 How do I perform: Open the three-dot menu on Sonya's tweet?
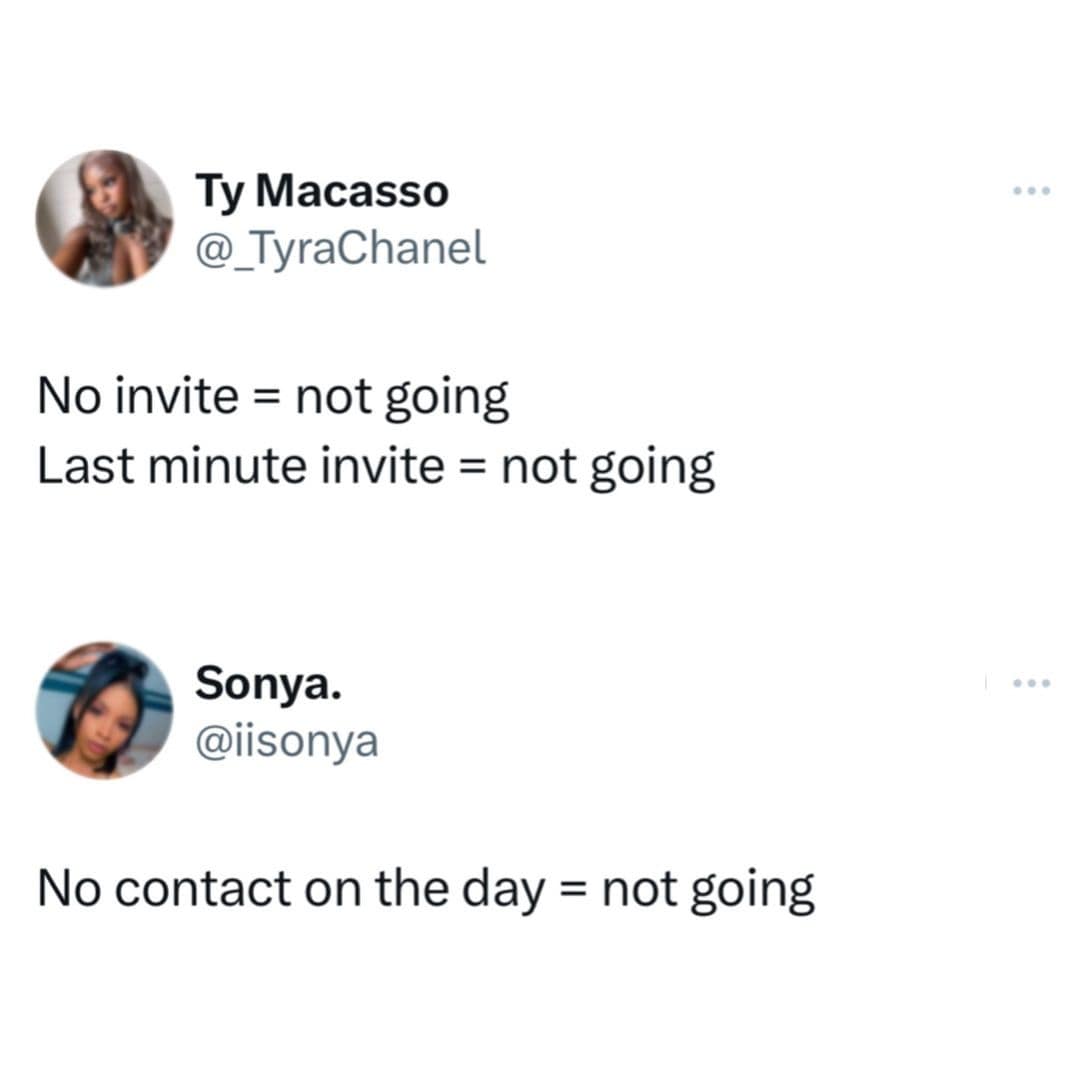tap(1031, 683)
